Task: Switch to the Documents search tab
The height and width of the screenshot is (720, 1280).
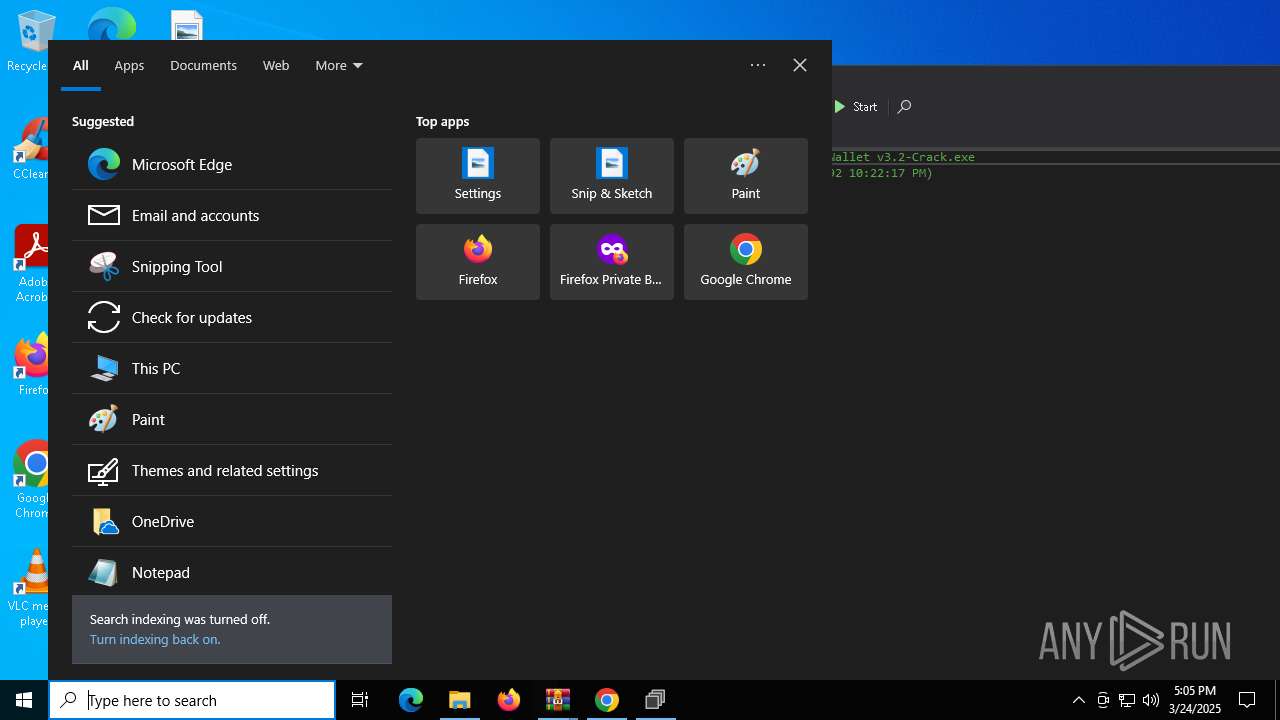Action: pos(203,66)
